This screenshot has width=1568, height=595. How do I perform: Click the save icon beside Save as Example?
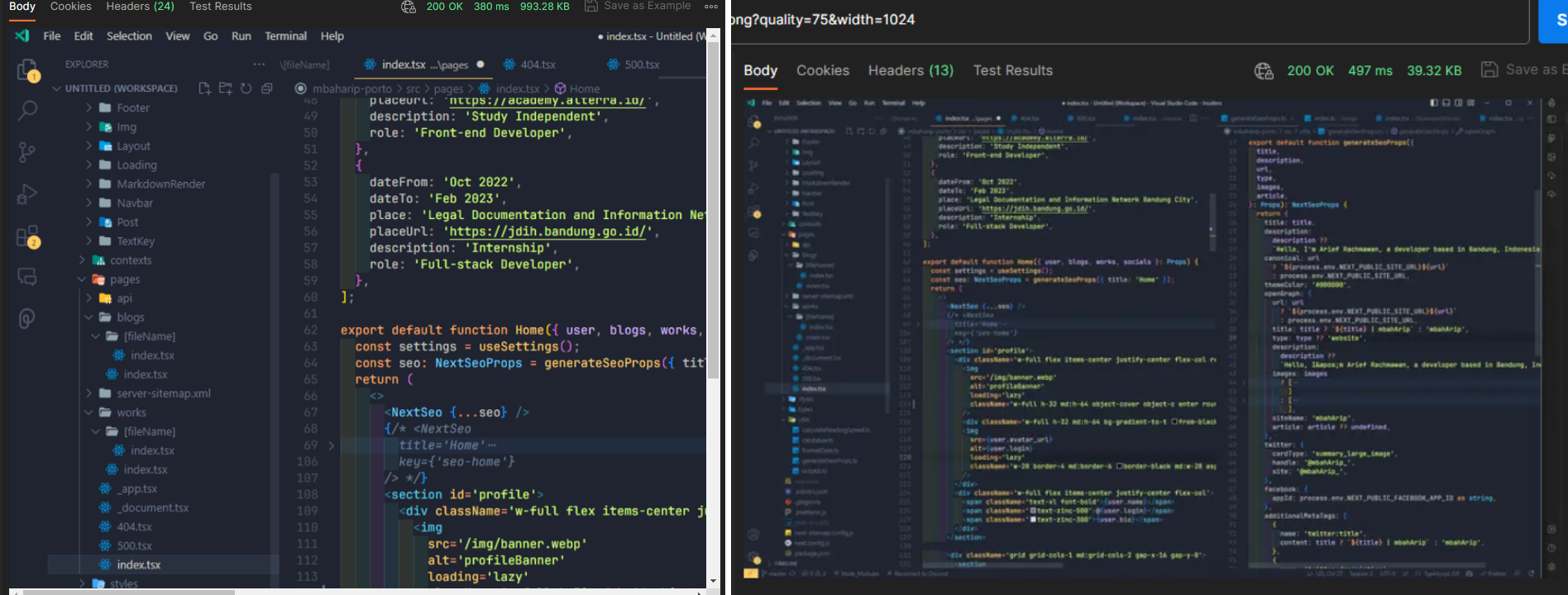tap(591, 6)
